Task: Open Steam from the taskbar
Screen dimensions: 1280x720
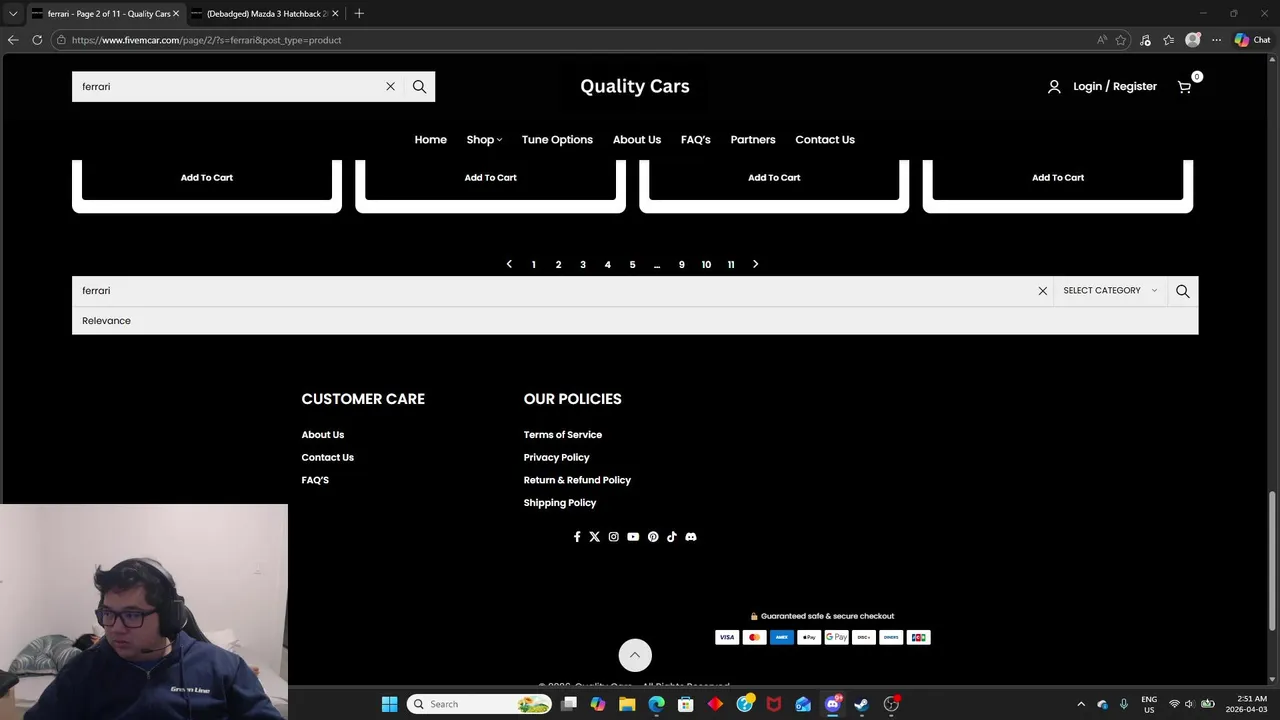Action: pyautogui.click(x=861, y=704)
